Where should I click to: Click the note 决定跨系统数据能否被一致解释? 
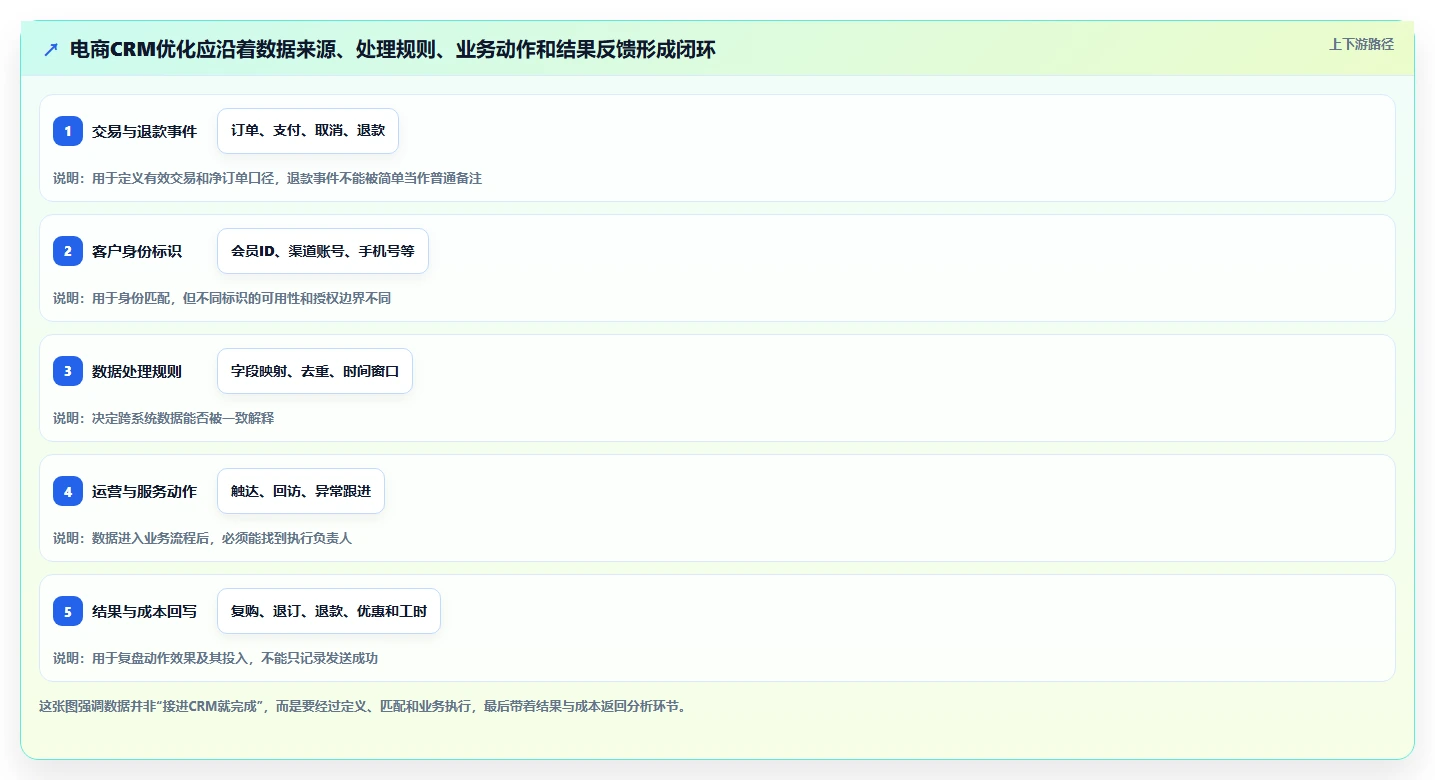tap(163, 418)
